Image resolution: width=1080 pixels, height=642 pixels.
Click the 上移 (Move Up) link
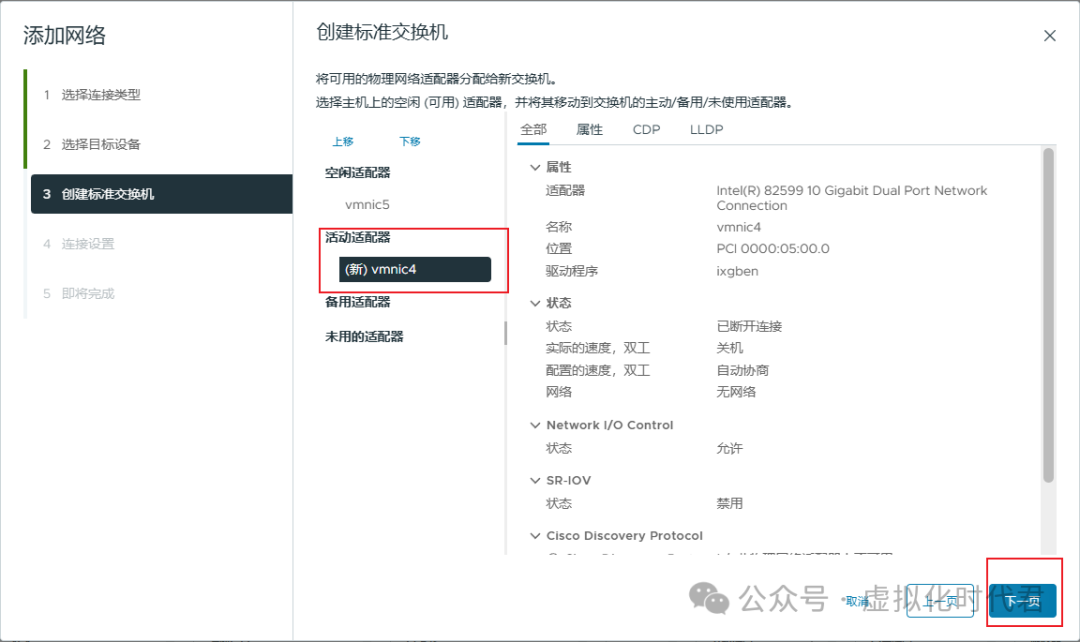tap(342, 141)
